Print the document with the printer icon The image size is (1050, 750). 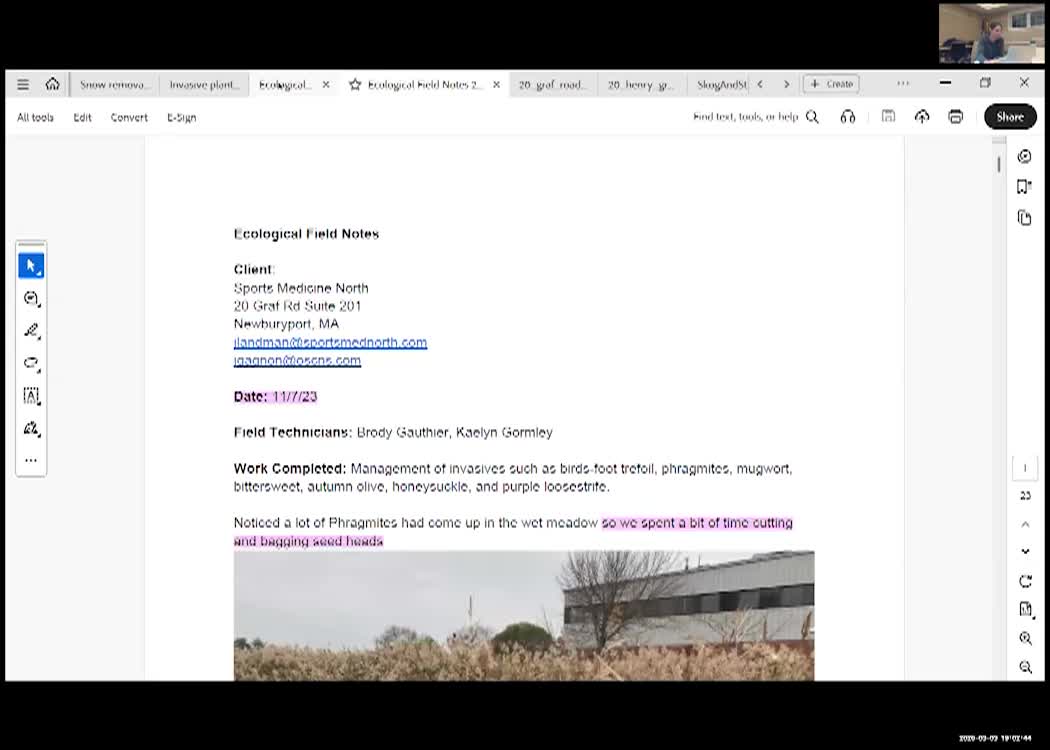[x=955, y=117]
